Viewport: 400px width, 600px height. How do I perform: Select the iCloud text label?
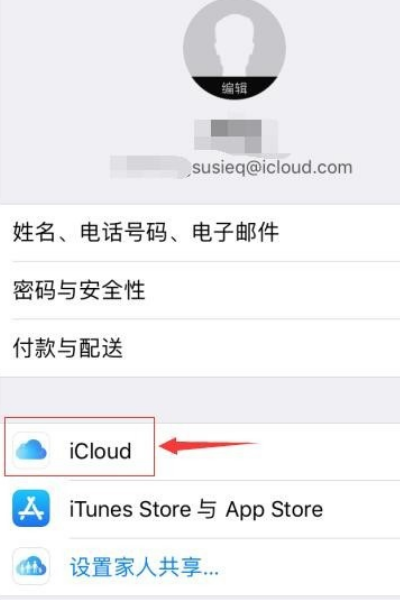tap(100, 451)
